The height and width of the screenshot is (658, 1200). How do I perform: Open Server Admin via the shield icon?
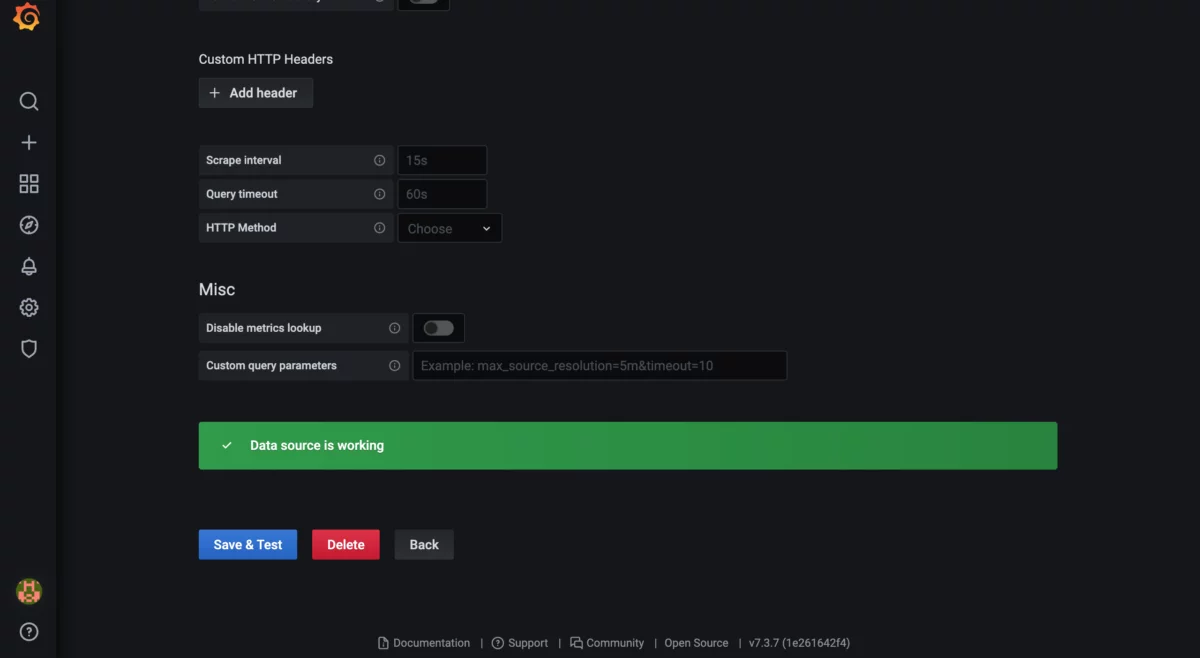tap(28, 348)
